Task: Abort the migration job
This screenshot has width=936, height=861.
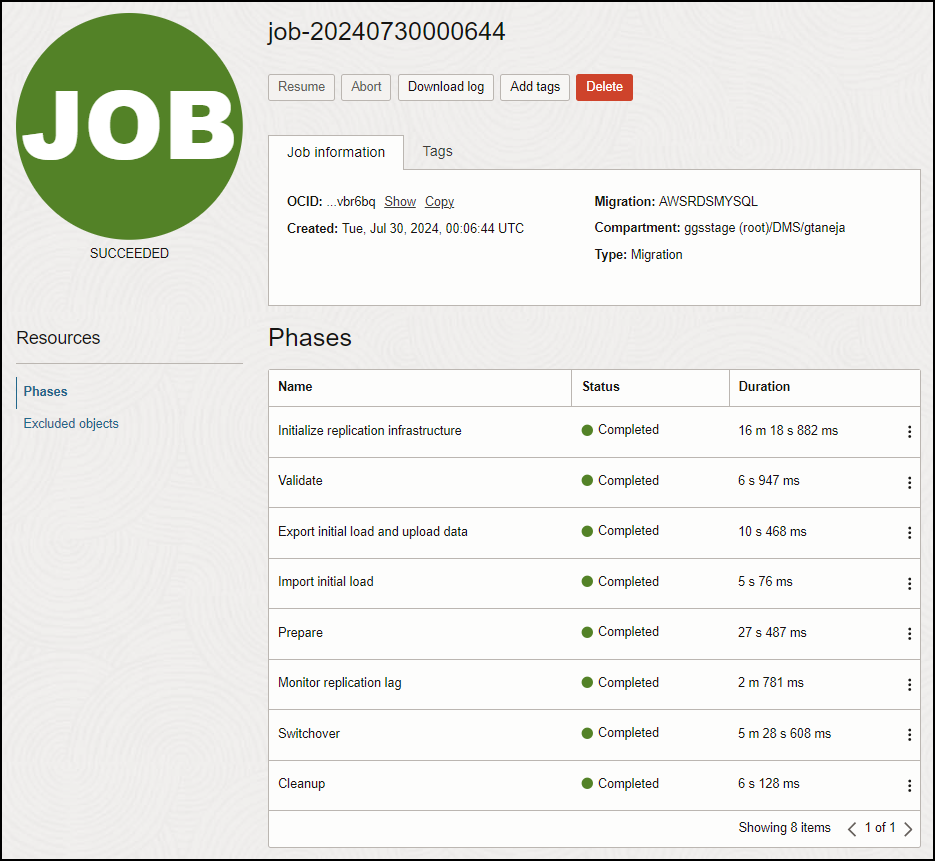Action: point(365,87)
